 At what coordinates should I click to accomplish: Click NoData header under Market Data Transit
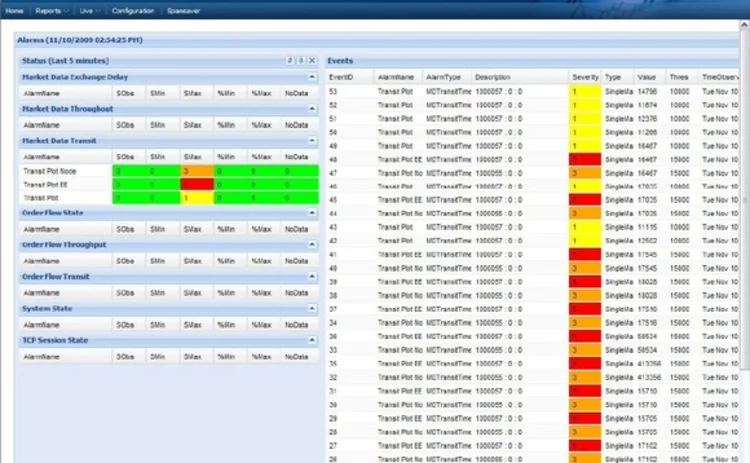point(297,157)
